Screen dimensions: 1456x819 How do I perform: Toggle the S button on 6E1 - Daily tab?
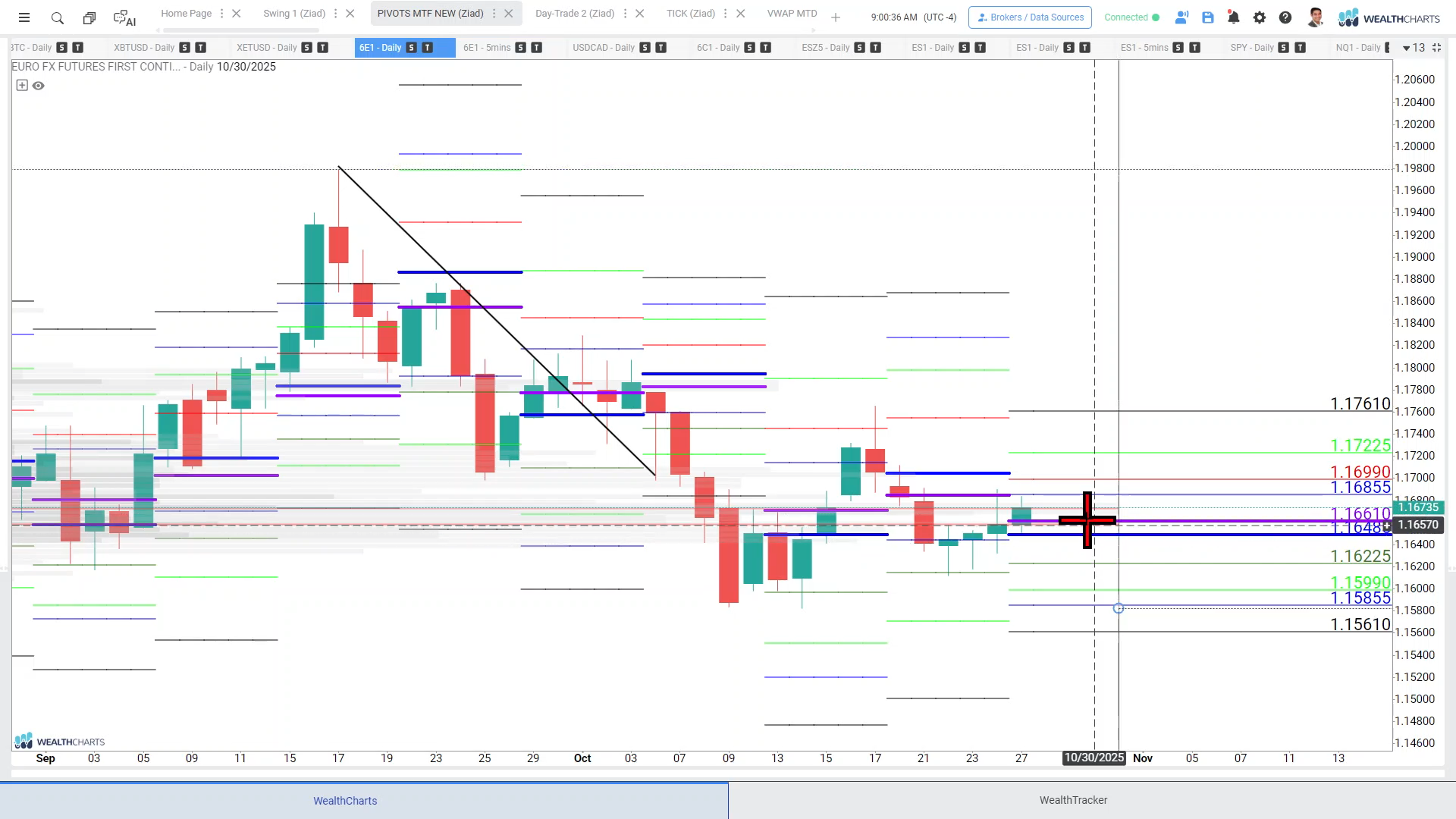(x=411, y=48)
